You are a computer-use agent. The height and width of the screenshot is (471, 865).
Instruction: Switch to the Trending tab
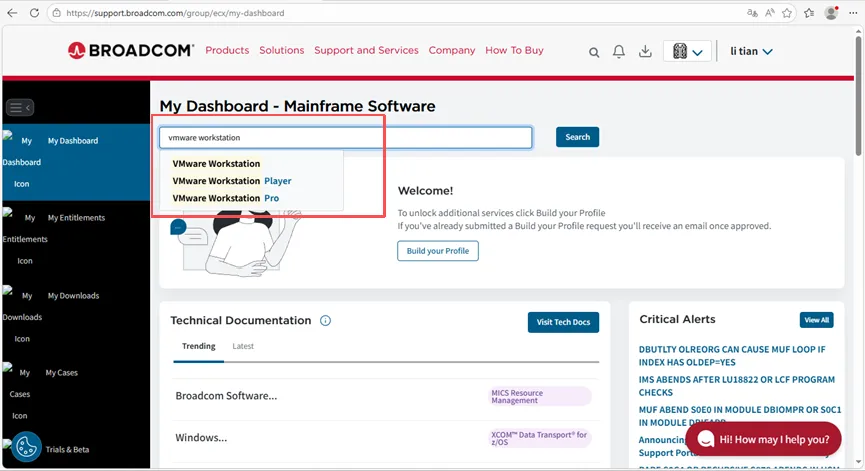click(199, 346)
